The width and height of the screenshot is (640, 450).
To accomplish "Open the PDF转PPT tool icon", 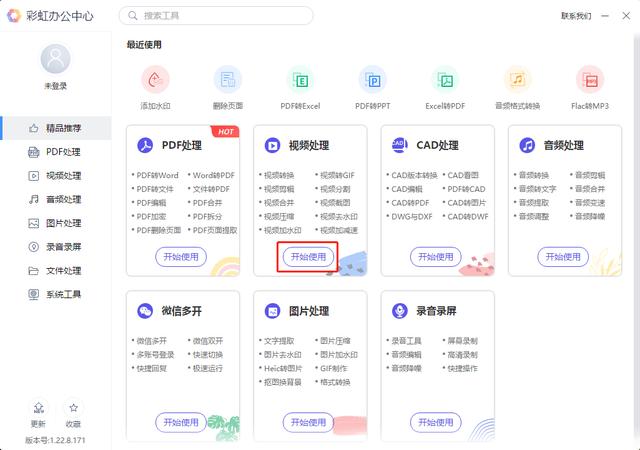I will point(373,80).
